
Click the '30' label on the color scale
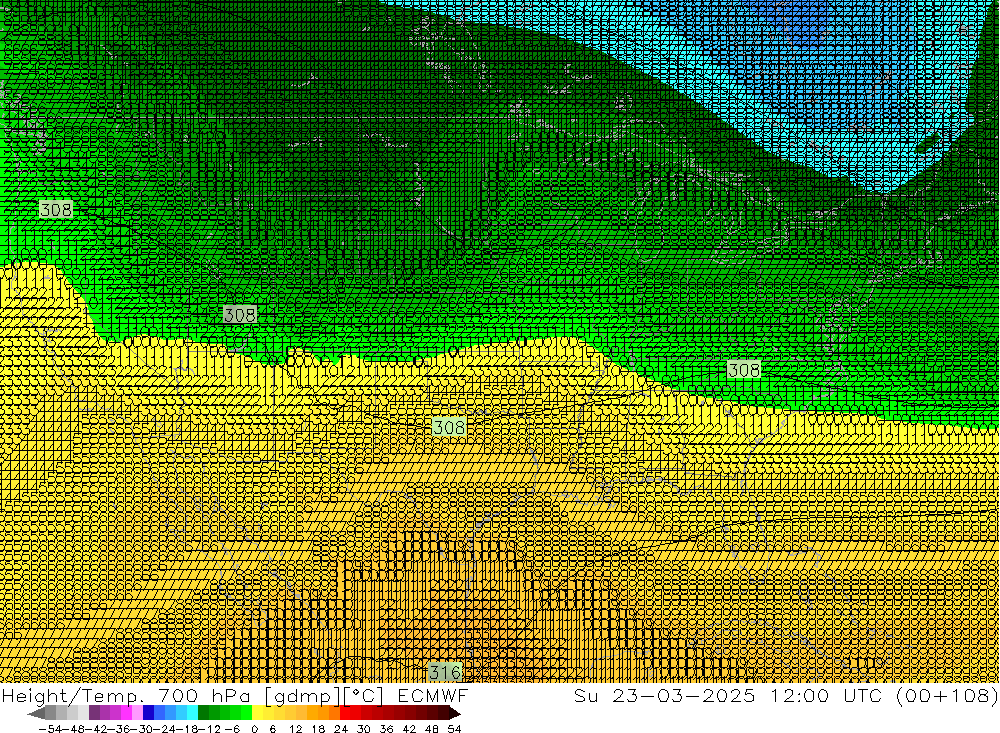coord(364,729)
